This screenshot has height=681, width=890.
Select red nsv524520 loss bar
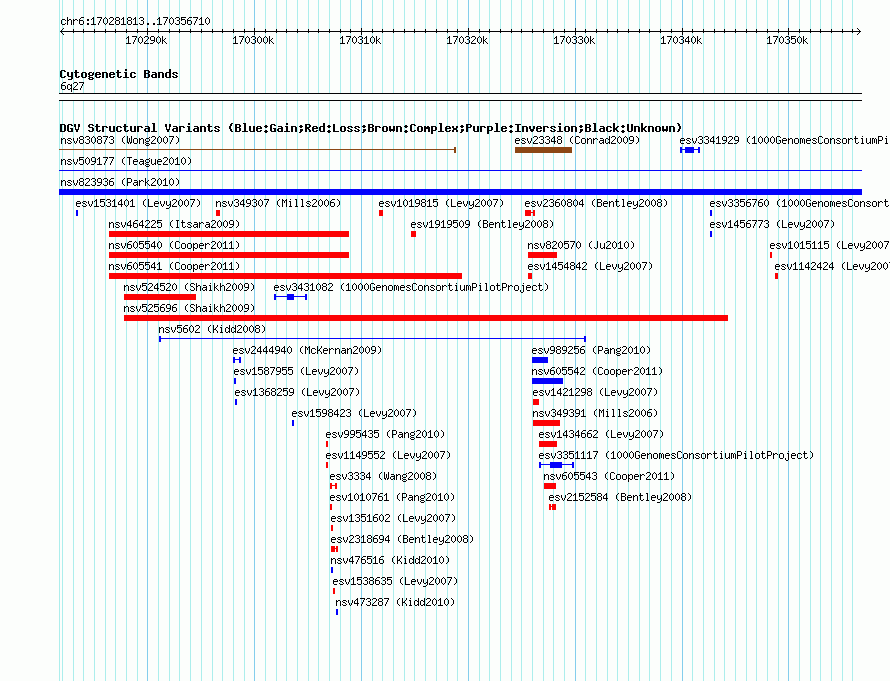click(159, 297)
